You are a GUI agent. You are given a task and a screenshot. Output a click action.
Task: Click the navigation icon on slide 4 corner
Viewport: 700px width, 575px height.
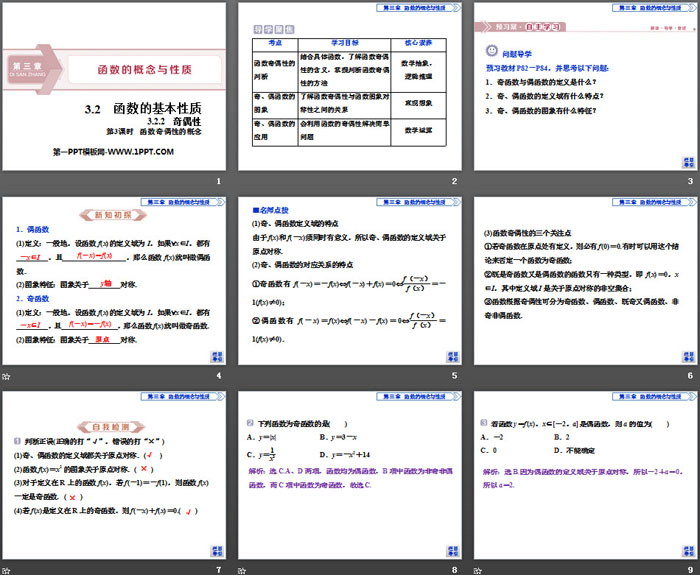pos(215,357)
